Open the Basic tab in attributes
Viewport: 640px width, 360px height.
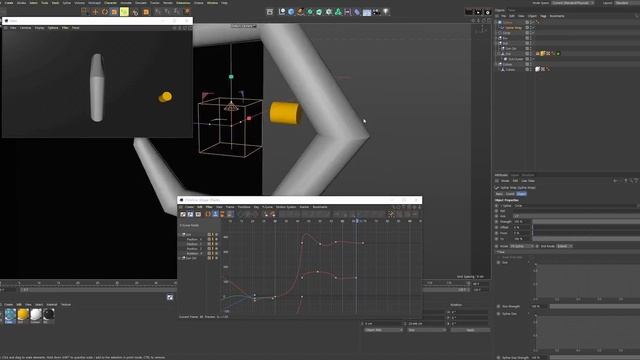coord(499,194)
